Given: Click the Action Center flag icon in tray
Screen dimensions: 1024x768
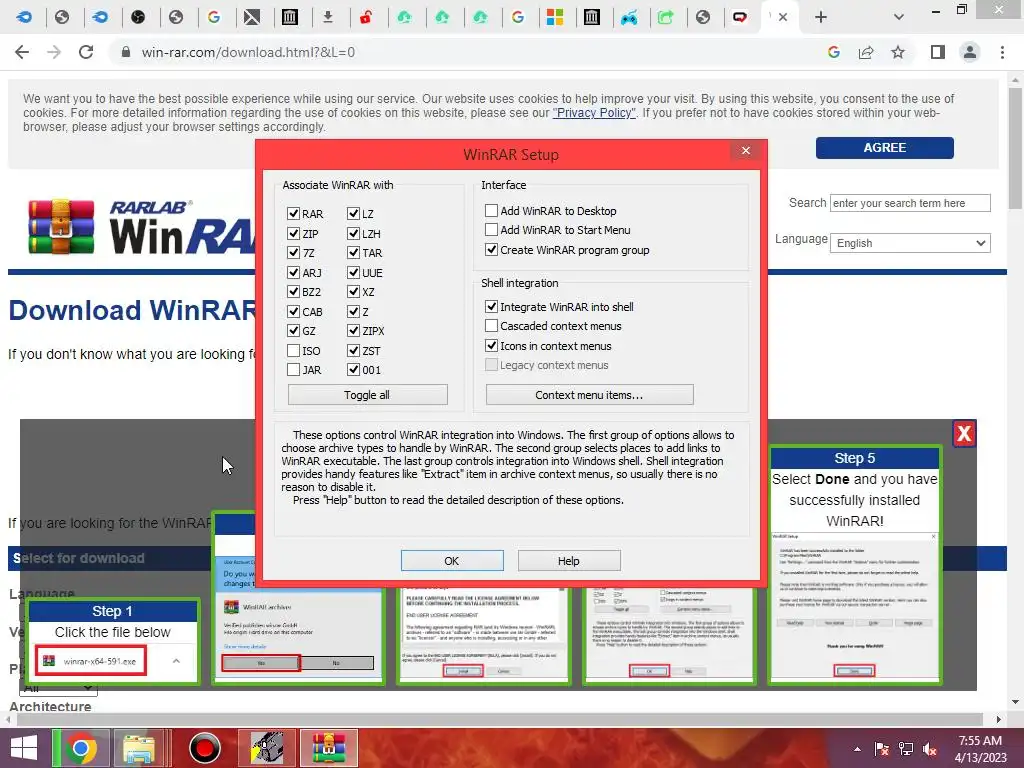Looking at the screenshot, I should (x=882, y=749).
